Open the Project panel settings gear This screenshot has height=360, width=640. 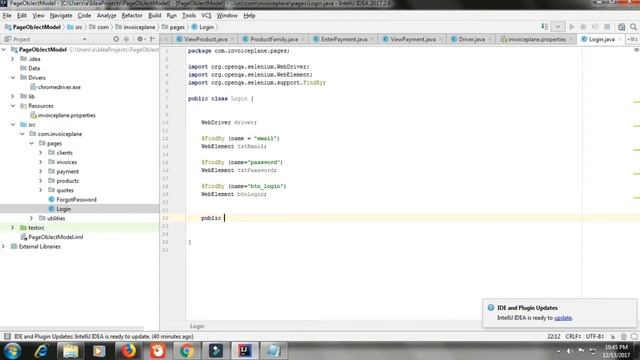[x=140, y=39]
